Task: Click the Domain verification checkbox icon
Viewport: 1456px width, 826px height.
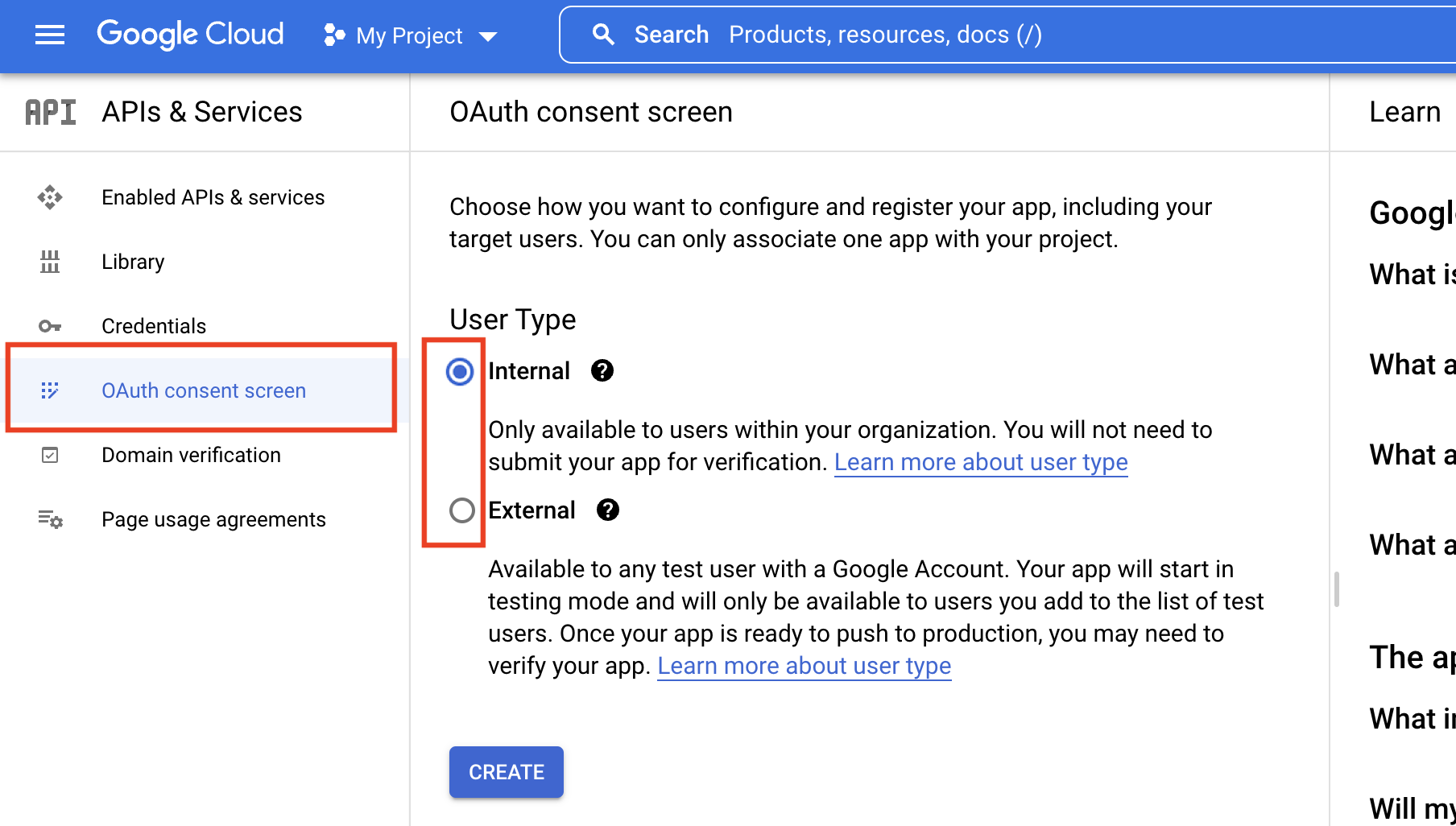Action: (50, 455)
